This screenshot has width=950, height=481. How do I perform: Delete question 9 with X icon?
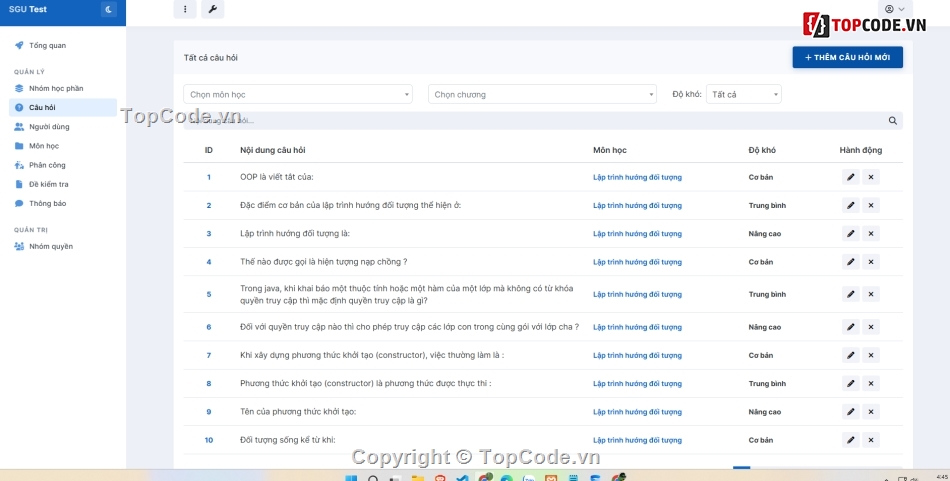click(871, 411)
